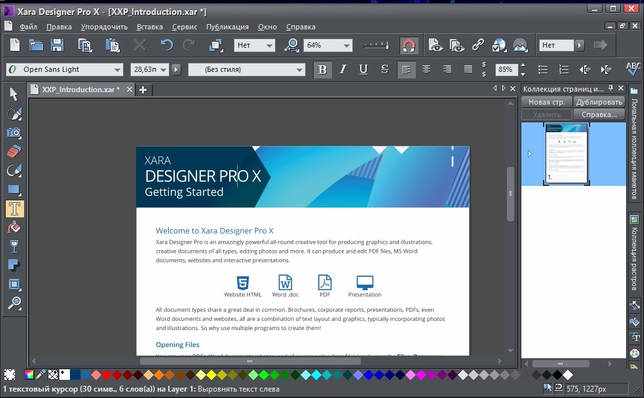Close the XXP_Introduction.xar tab
644x398 pixels.
click(x=129, y=89)
